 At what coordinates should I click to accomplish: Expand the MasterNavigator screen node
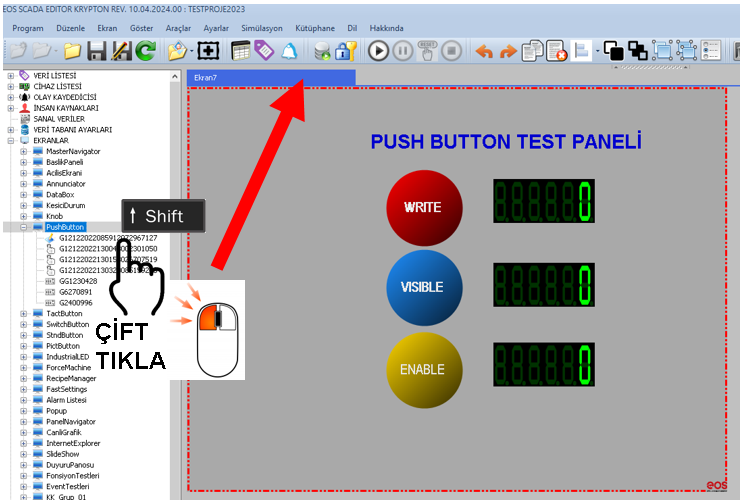pyautogui.click(x=23, y=152)
